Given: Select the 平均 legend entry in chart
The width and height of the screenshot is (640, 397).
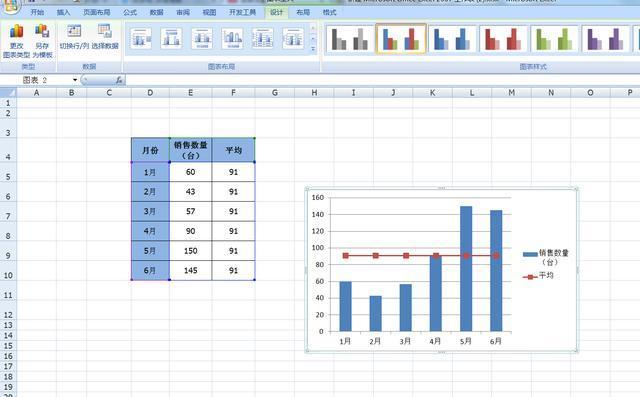Looking at the screenshot, I should coord(538,276).
